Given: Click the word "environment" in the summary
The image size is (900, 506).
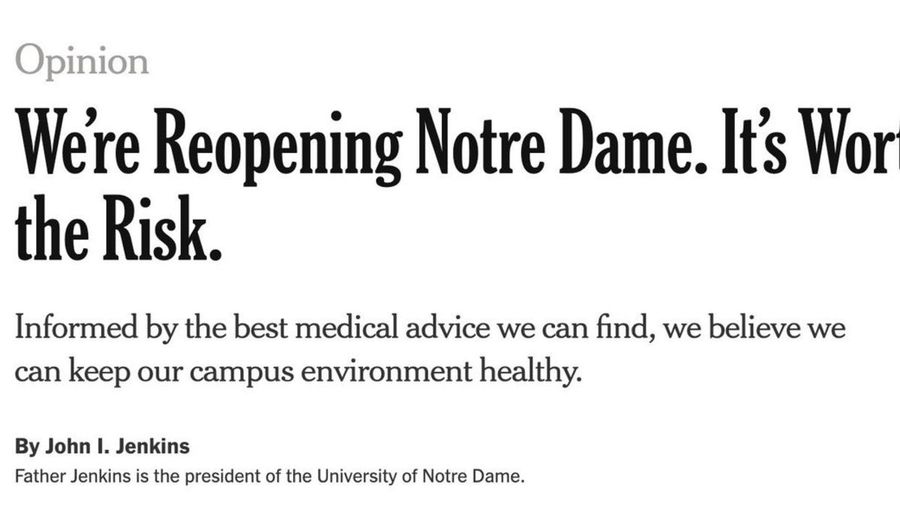Looking at the screenshot, I should 386,372.
